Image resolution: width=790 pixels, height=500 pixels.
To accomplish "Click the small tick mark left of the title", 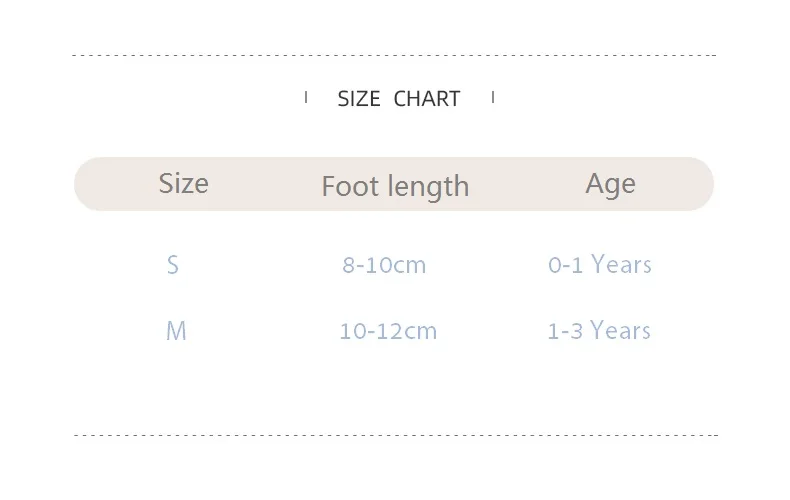I will [306, 97].
